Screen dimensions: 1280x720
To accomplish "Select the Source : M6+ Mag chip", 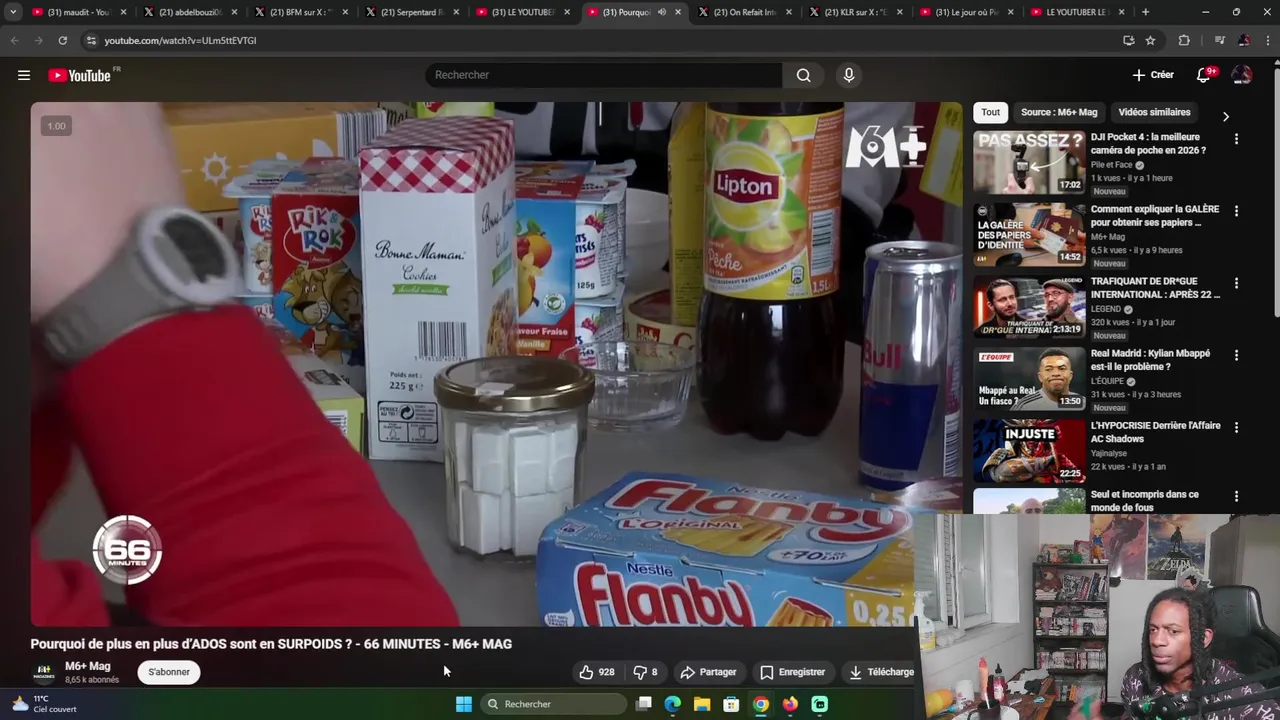I will coord(1059,112).
